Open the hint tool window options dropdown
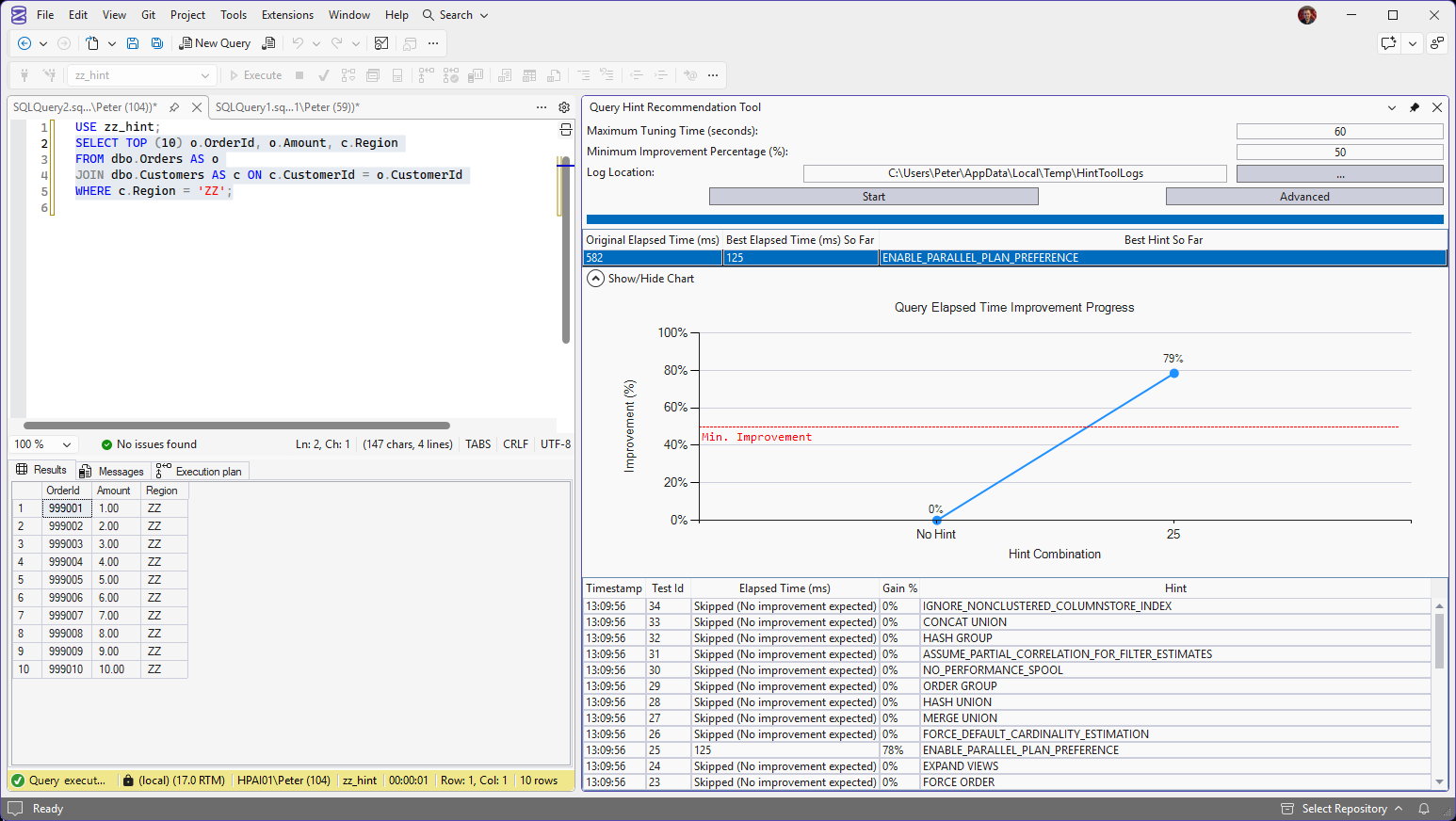The width and height of the screenshot is (1456, 821). point(1392,107)
